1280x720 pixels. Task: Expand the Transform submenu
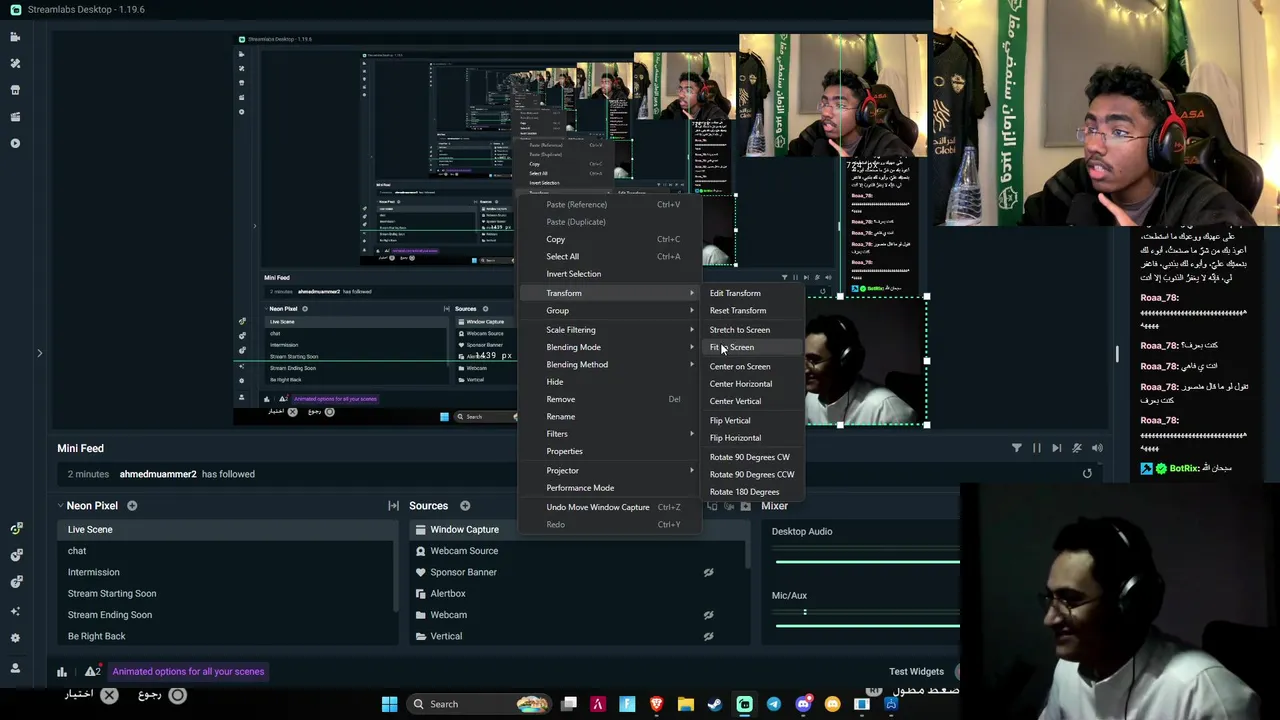pos(610,293)
